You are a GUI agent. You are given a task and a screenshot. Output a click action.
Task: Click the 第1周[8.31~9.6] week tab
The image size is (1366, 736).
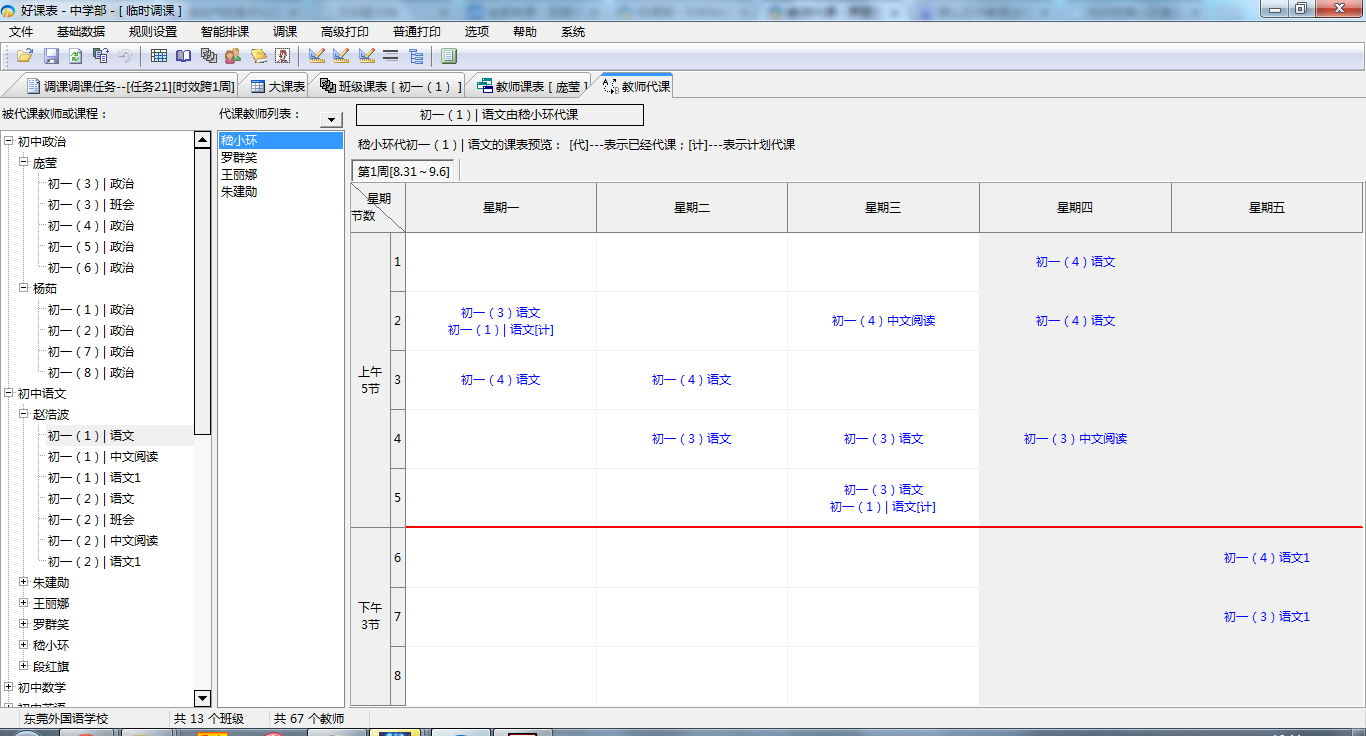click(x=403, y=171)
